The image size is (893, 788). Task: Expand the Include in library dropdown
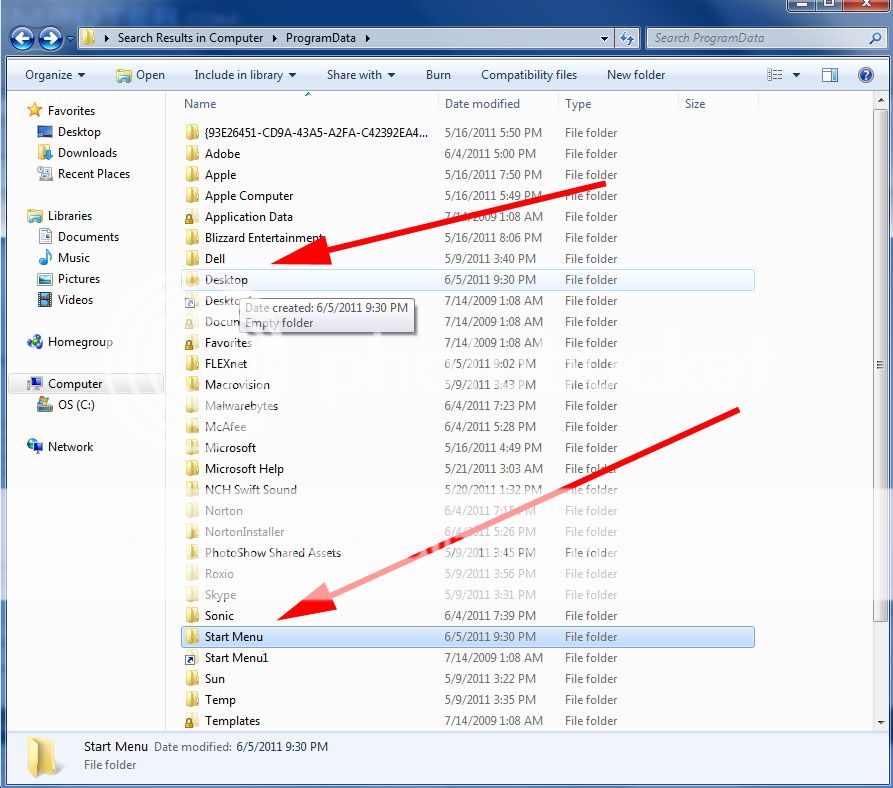(245, 75)
